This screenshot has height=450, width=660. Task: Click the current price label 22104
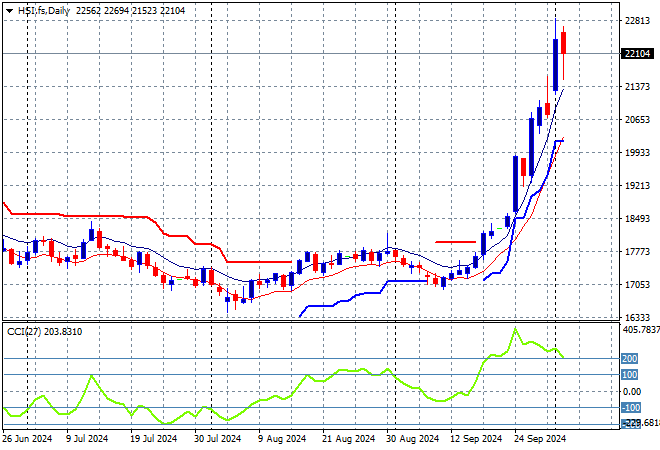(636, 54)
